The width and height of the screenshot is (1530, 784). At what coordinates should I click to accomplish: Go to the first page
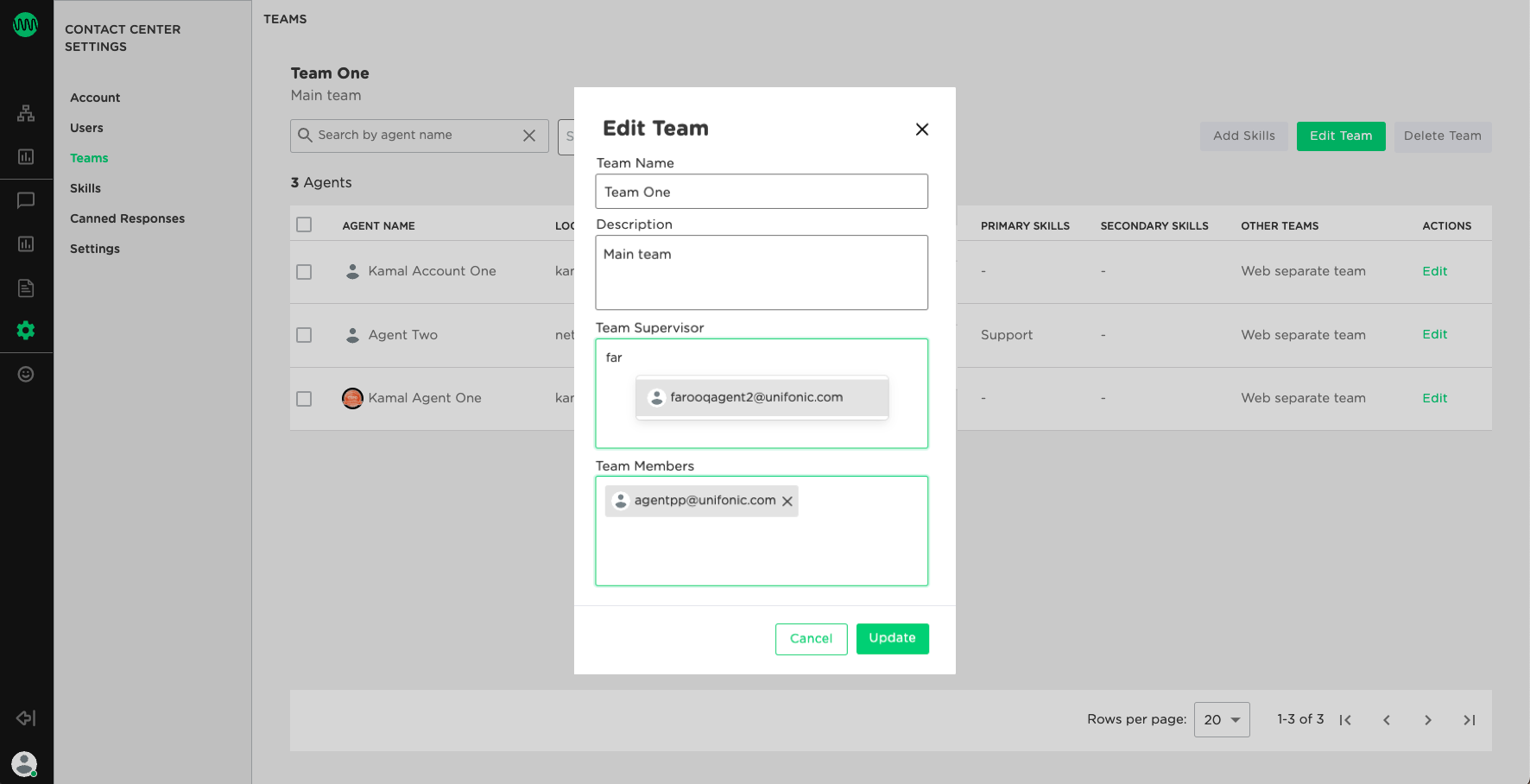(1345, 720)
